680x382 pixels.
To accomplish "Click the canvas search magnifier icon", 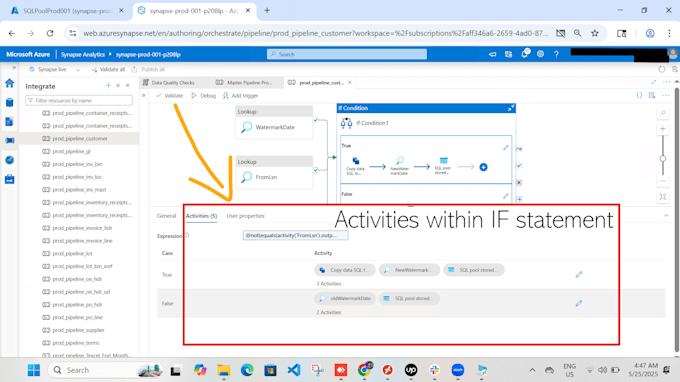I will point(663,113).
